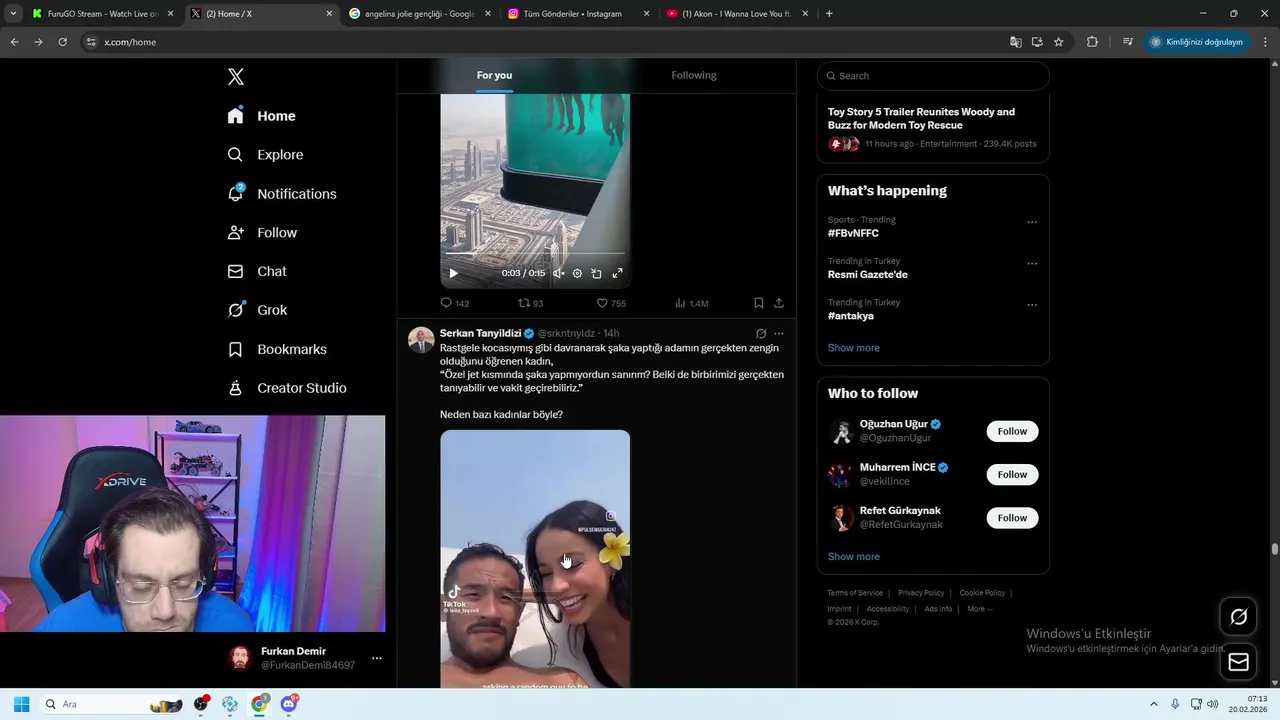Image resolution: width=1280 pixels, height=720 pixels.
Task: Open the Follow page in sidebar
Action: [x=263, y=233]
